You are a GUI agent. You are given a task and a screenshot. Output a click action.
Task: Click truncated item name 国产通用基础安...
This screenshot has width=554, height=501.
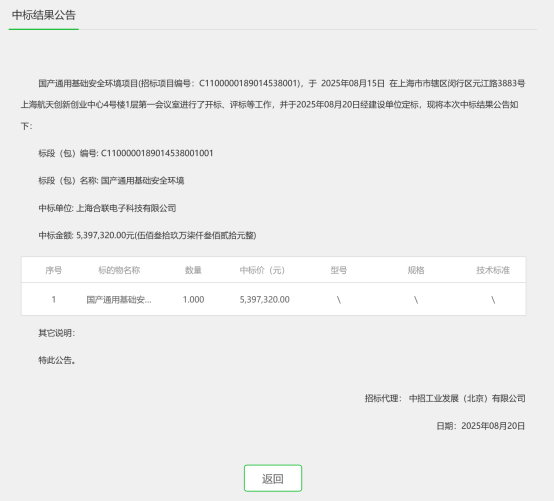coord(119,300)
